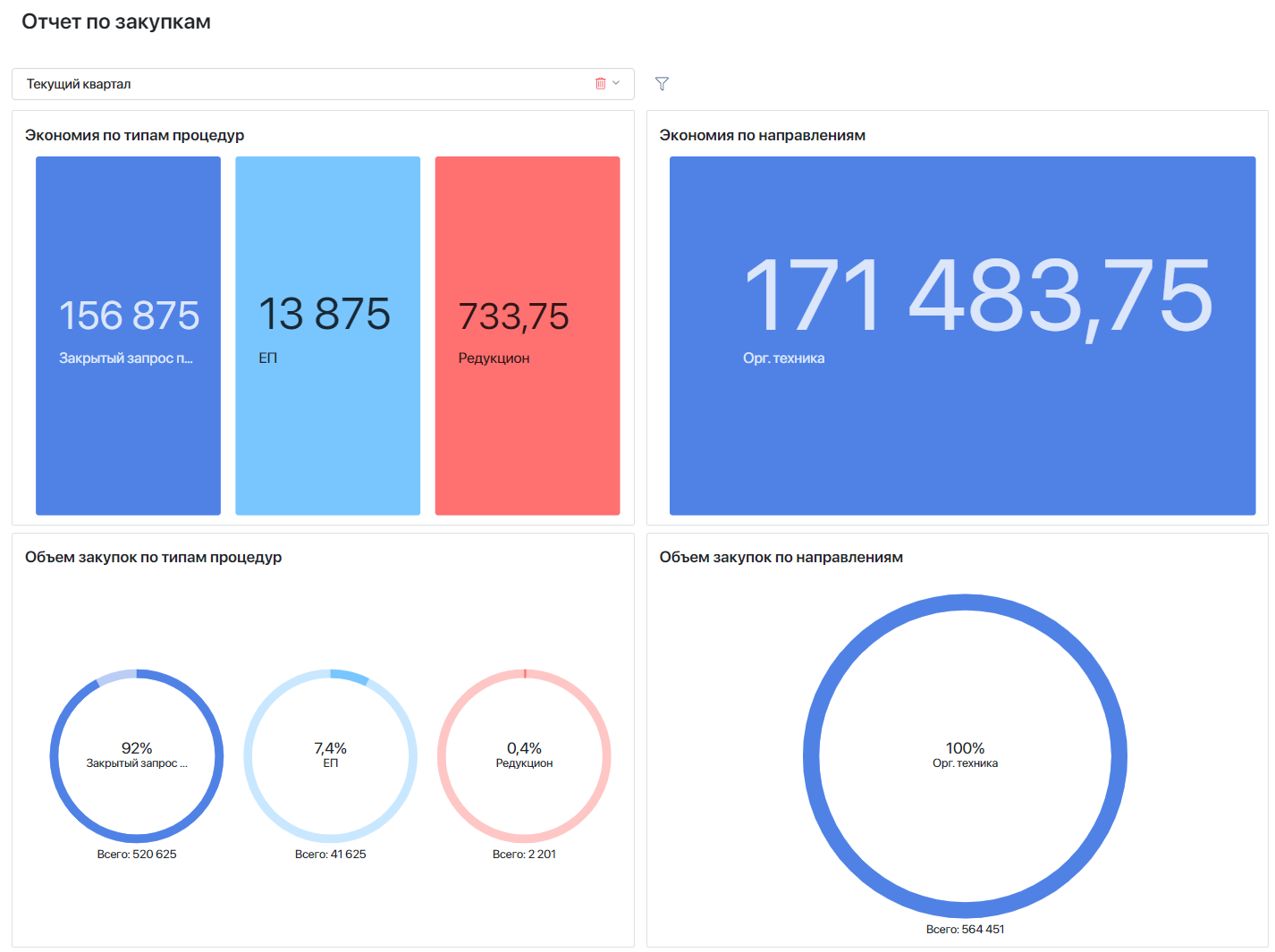
Task: Click the 'Всего: 2 201' total label
Action: 524,855
